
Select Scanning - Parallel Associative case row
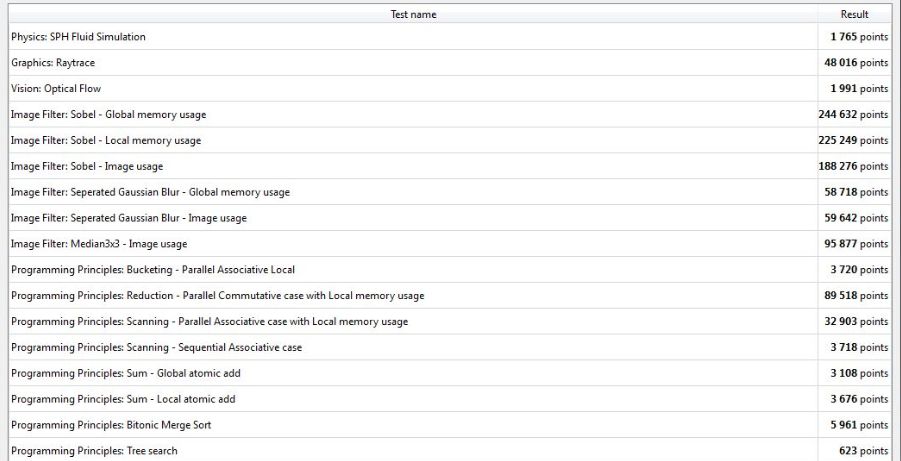[x=209, y=322]
